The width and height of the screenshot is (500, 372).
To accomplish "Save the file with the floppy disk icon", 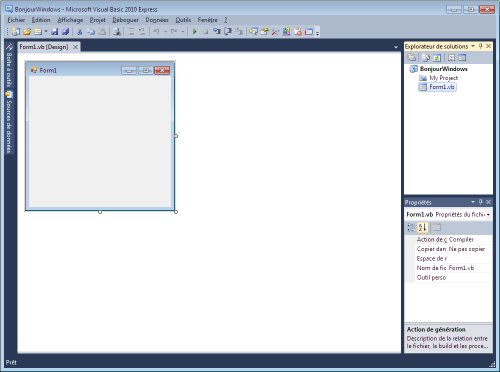I will (x=54, y=32).
